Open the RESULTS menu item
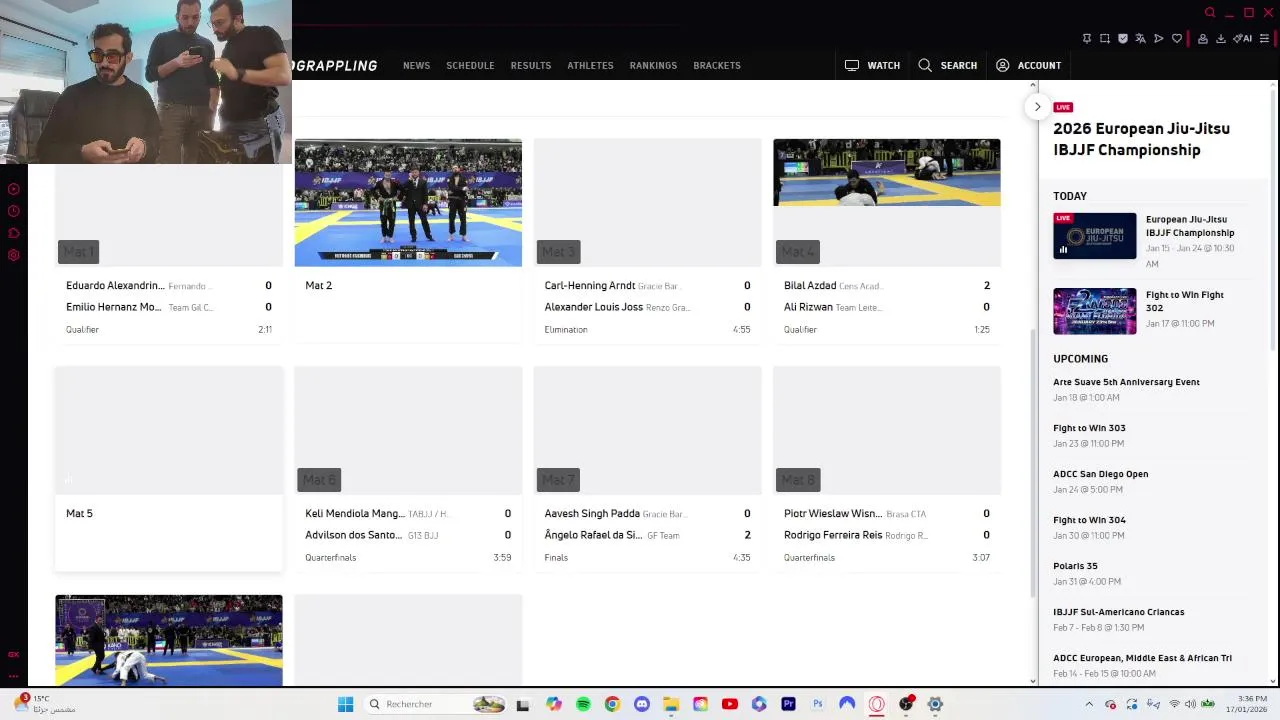Image resolution: width=1280 pixels, height=720 pixels. pos(530,65)
